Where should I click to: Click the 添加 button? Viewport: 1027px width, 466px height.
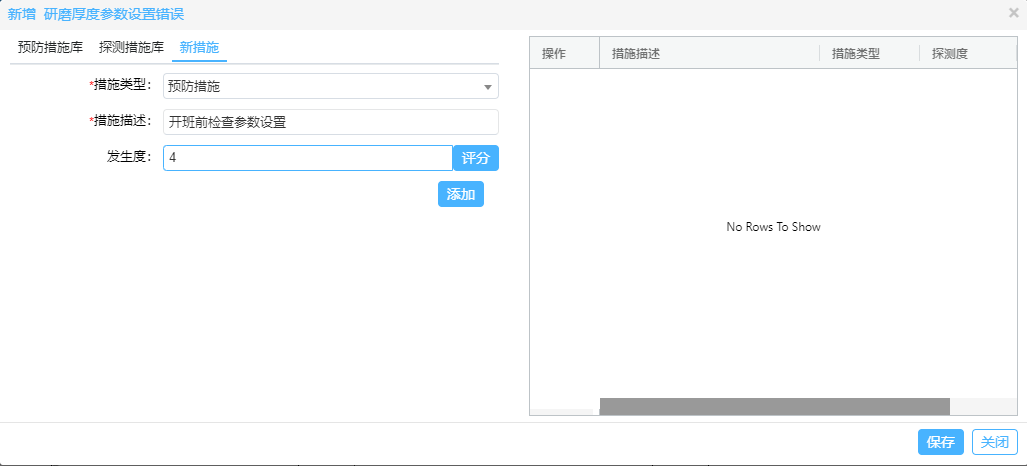(460, 194)
